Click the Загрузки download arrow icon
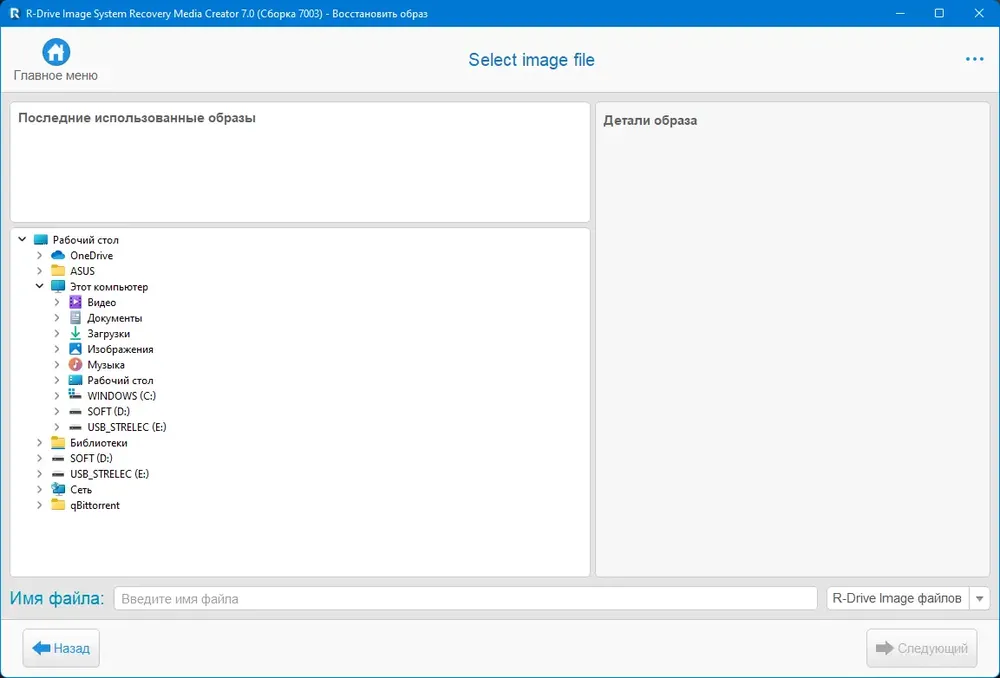Image resolution: width=1000 pixels, height=678 pixels. click(x=75, y=334)
